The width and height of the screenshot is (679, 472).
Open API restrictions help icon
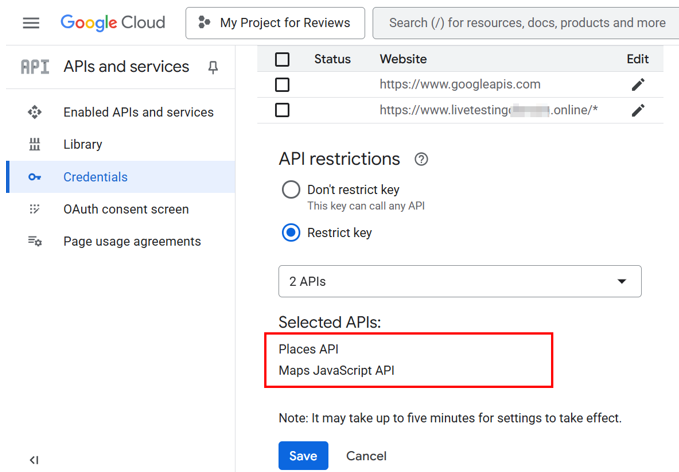click(x=421, y=159)
